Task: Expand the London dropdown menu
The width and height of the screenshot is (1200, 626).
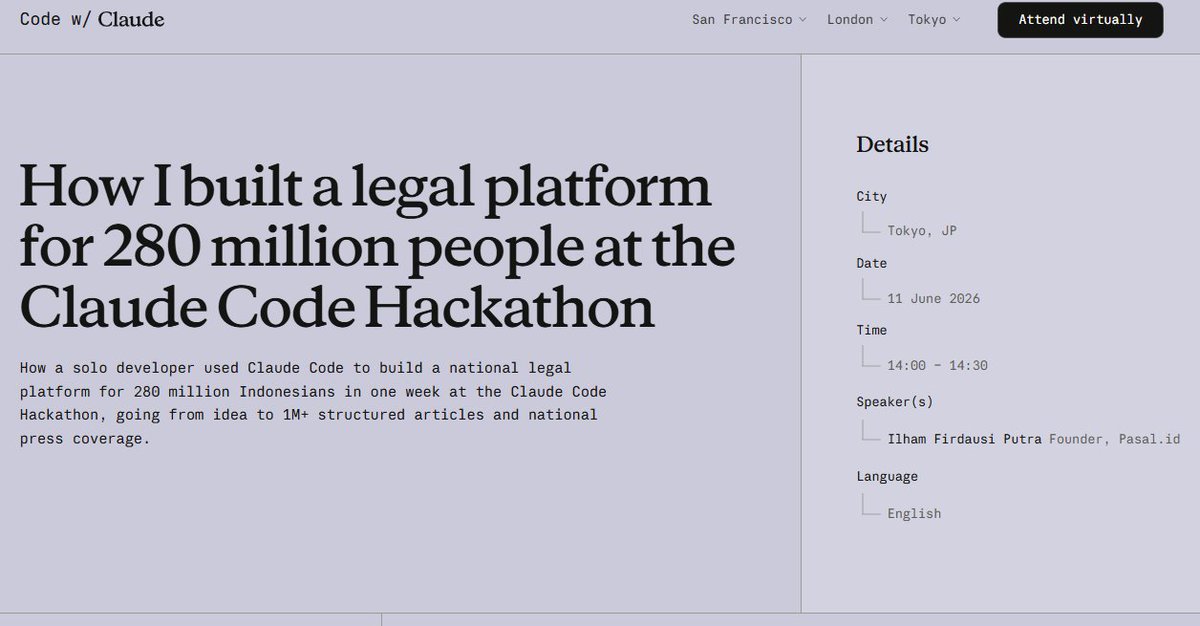Action: tap(857, 20)
